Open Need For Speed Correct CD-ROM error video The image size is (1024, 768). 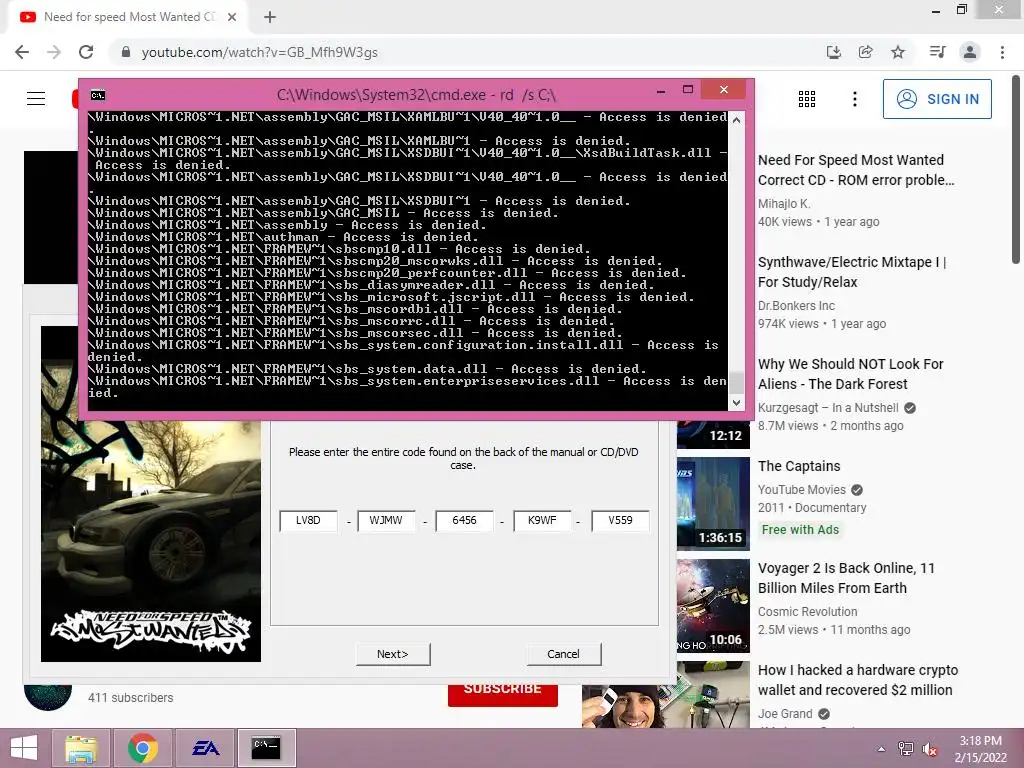point(856,170)
